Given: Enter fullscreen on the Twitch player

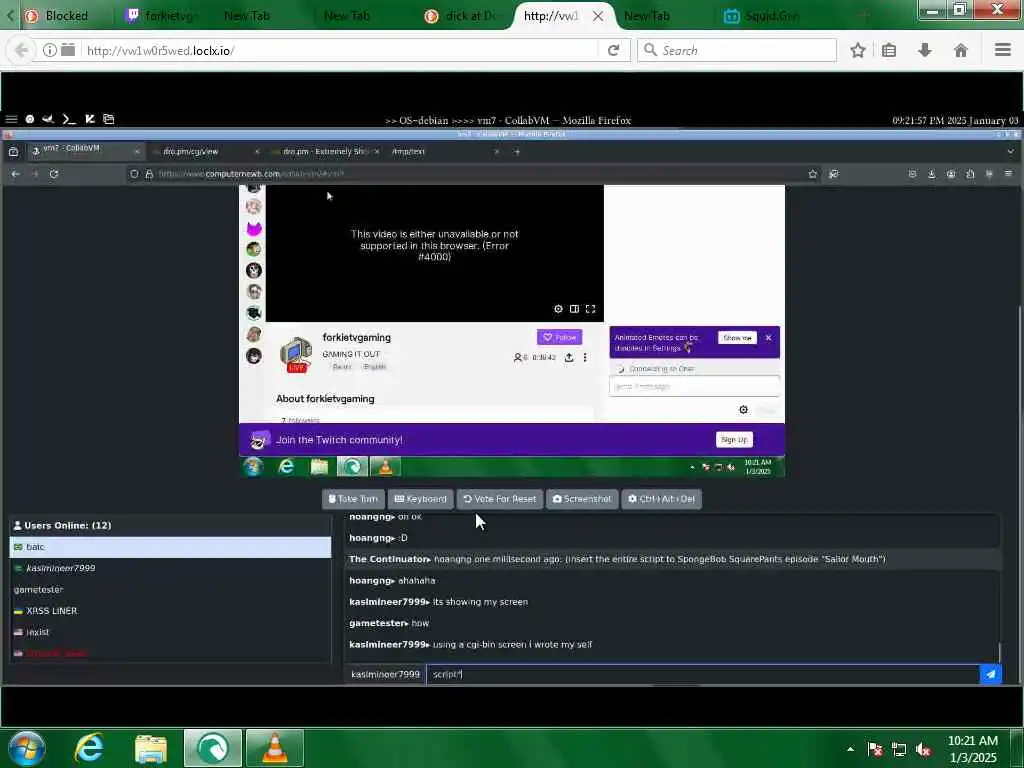Looking at the screenshot, I should tap(590, 309).
